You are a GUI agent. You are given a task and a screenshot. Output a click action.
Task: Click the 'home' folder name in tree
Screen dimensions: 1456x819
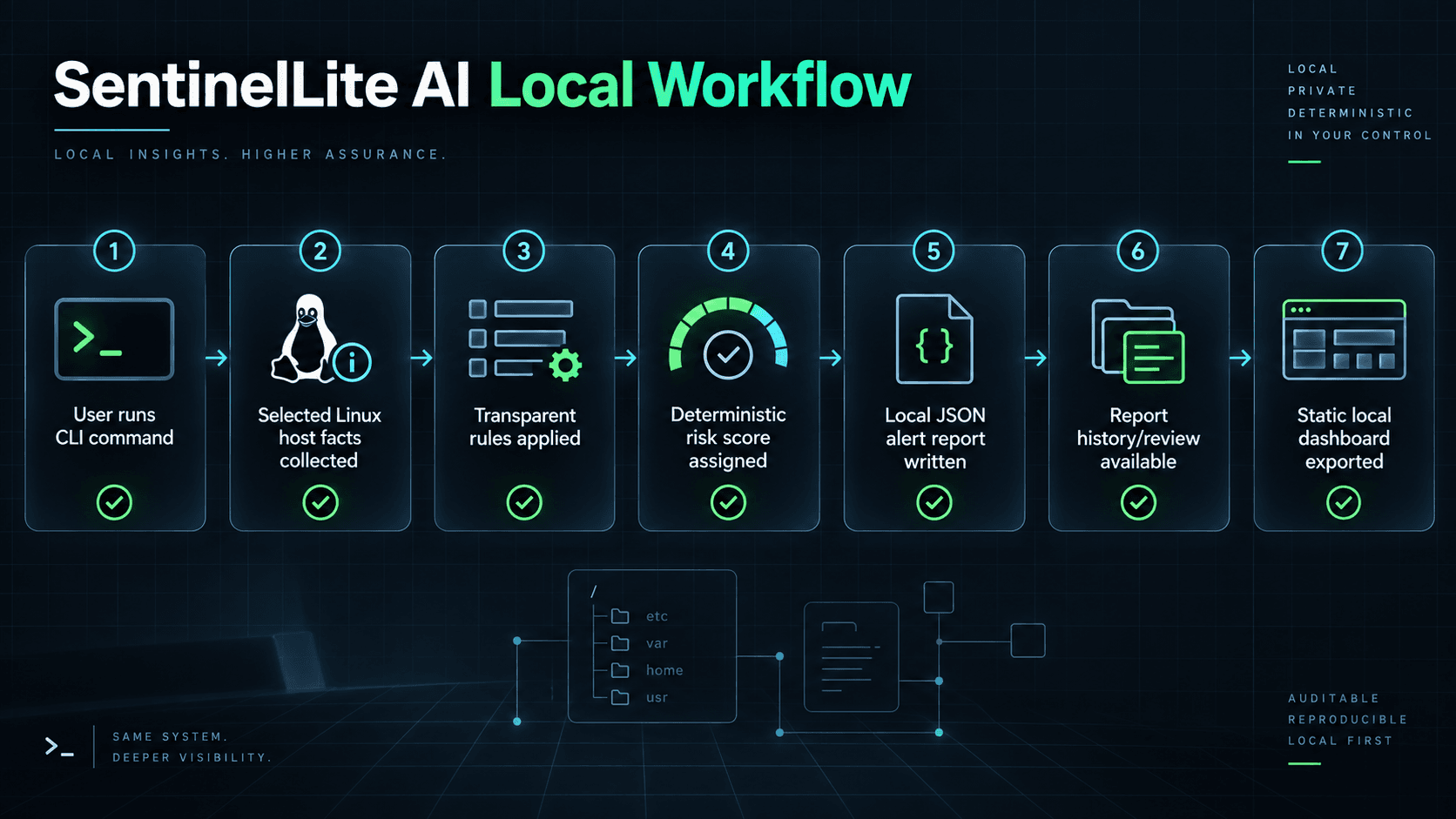[664, 670]
